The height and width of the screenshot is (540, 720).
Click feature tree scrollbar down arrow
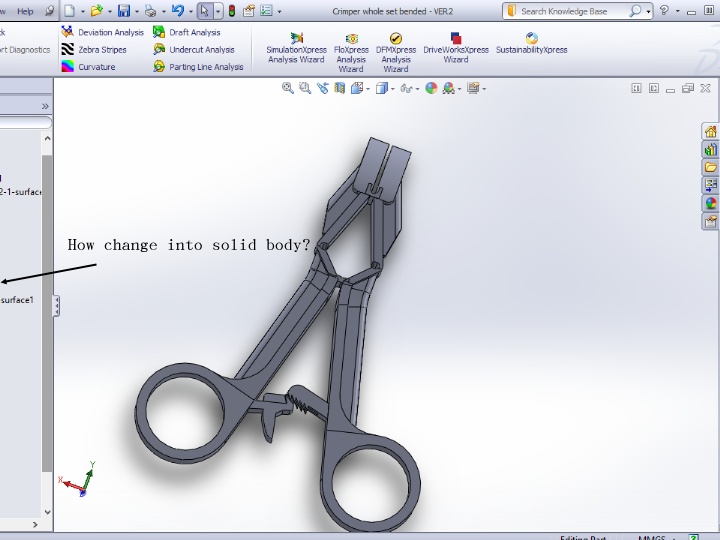47,512
